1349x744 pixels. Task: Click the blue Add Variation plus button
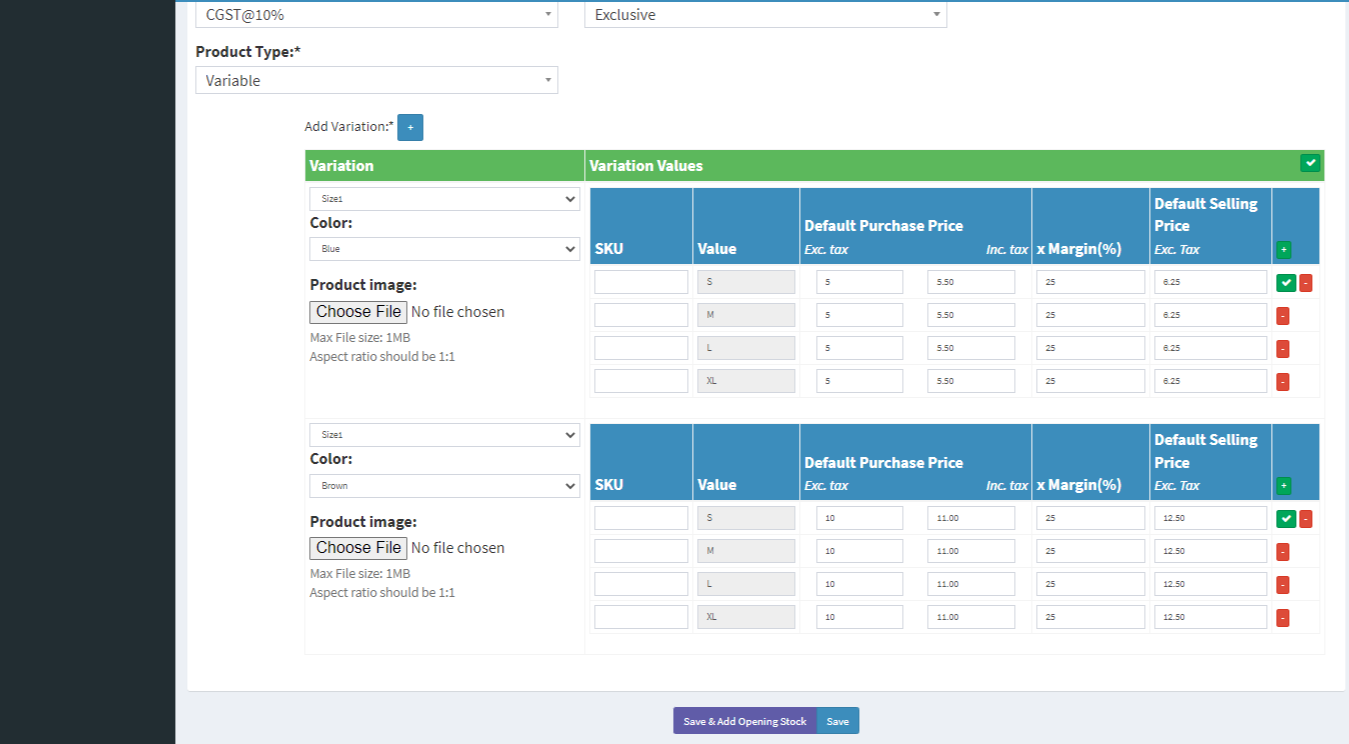410,127
